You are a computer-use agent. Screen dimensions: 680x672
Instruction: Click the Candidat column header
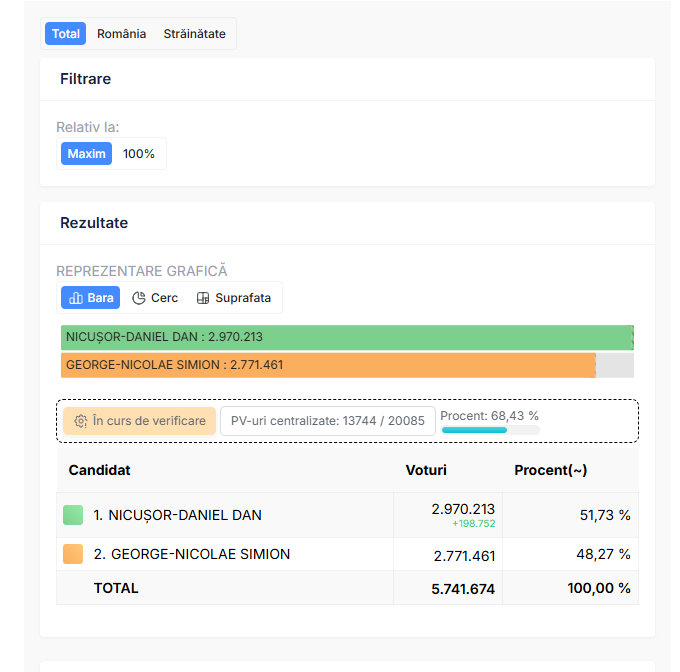pyautogui.click(x=100, y=470)
